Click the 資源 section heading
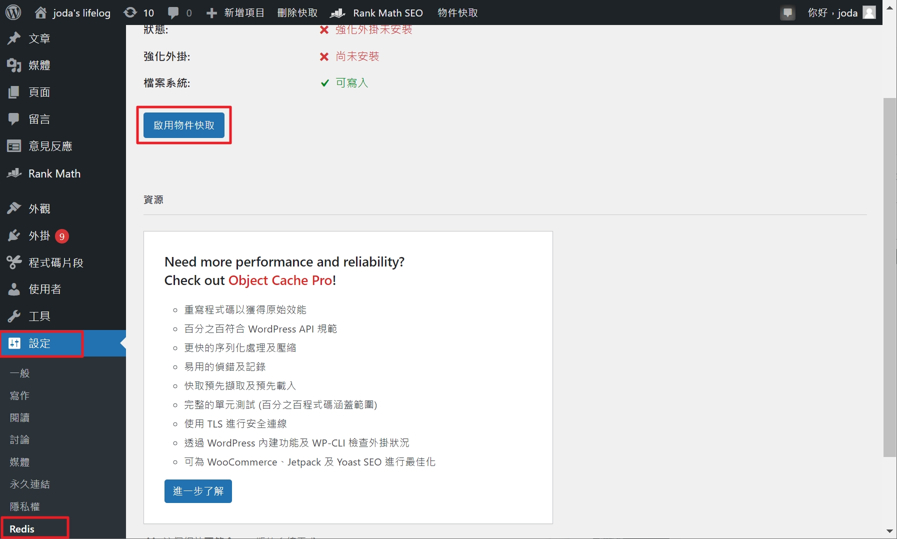This screenshot has height=539, width=897. (x=153, y=200)
